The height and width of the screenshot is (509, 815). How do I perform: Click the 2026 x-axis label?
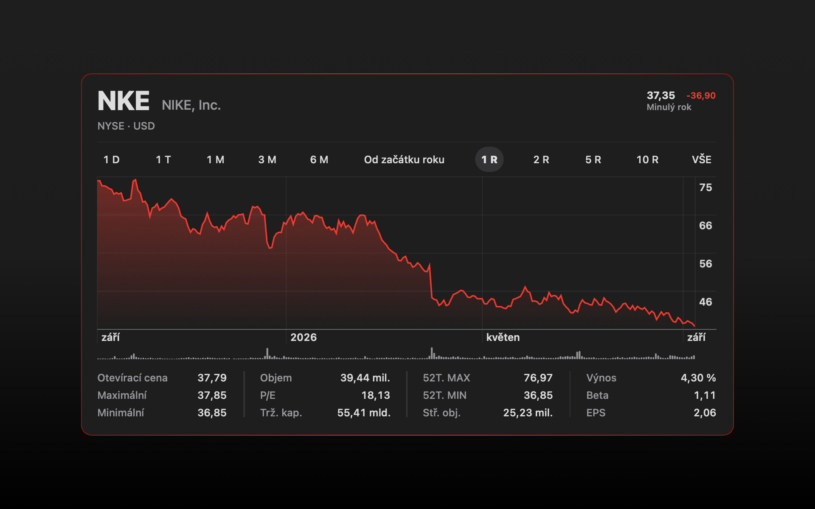tap(304, 337)
